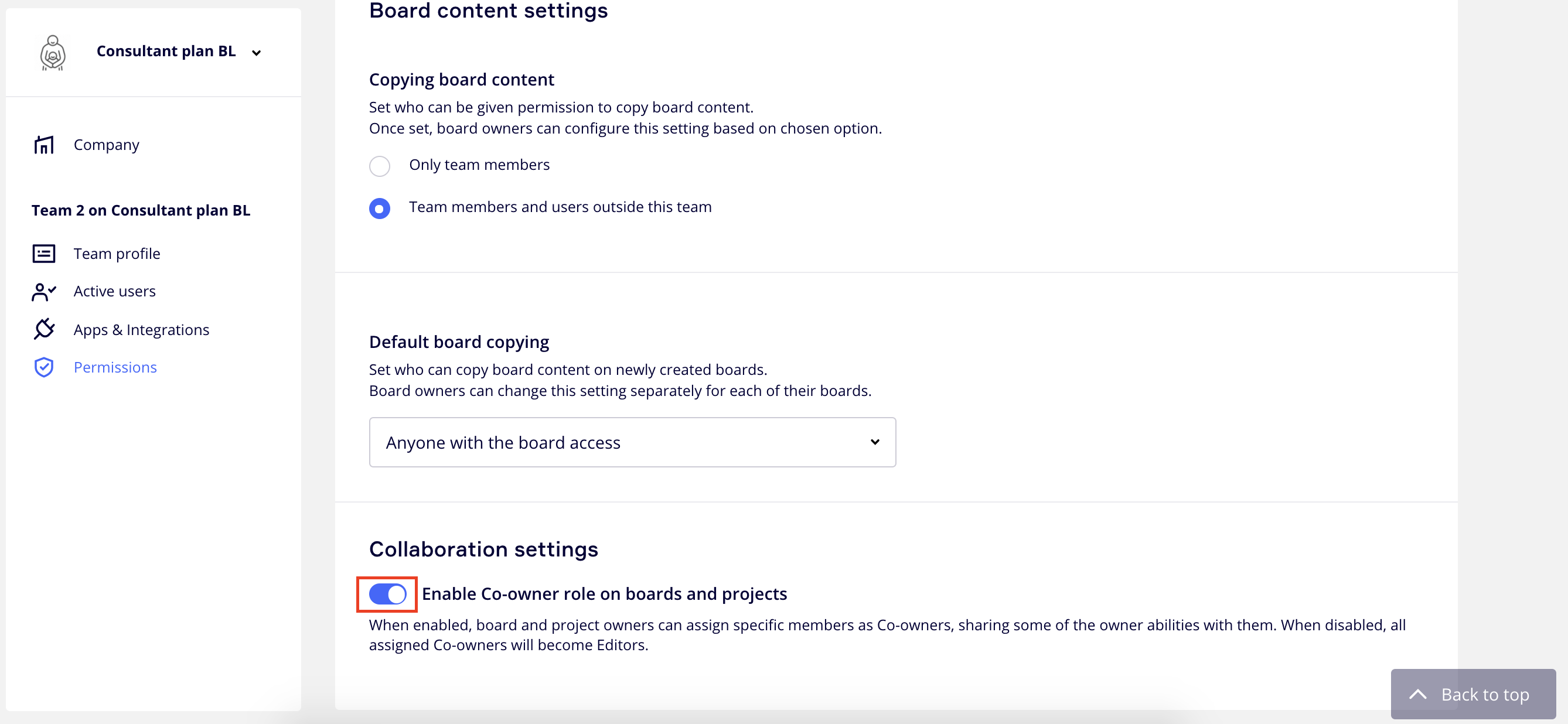Select Team members and users outside radio

pos(379,209)
